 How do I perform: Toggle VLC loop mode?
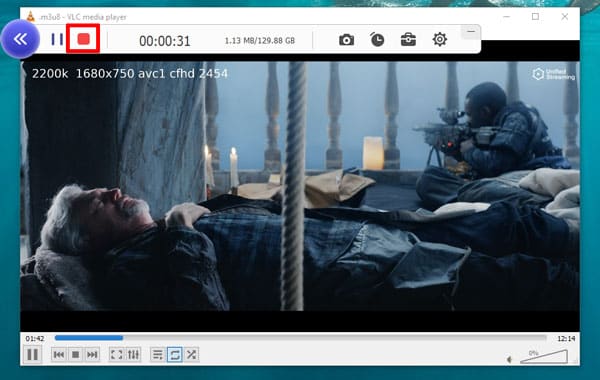point(174,355)
